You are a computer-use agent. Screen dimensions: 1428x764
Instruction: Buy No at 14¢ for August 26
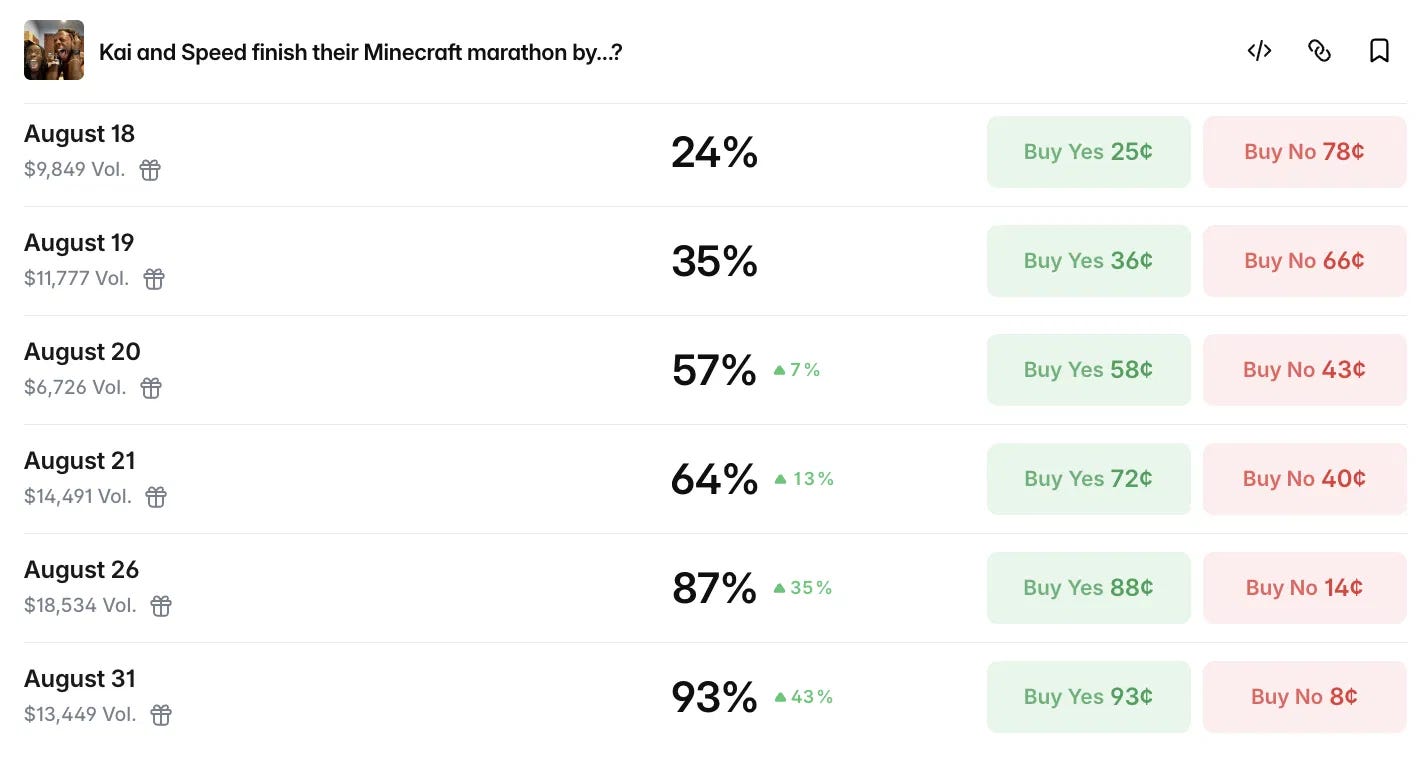pos(1305,588)
